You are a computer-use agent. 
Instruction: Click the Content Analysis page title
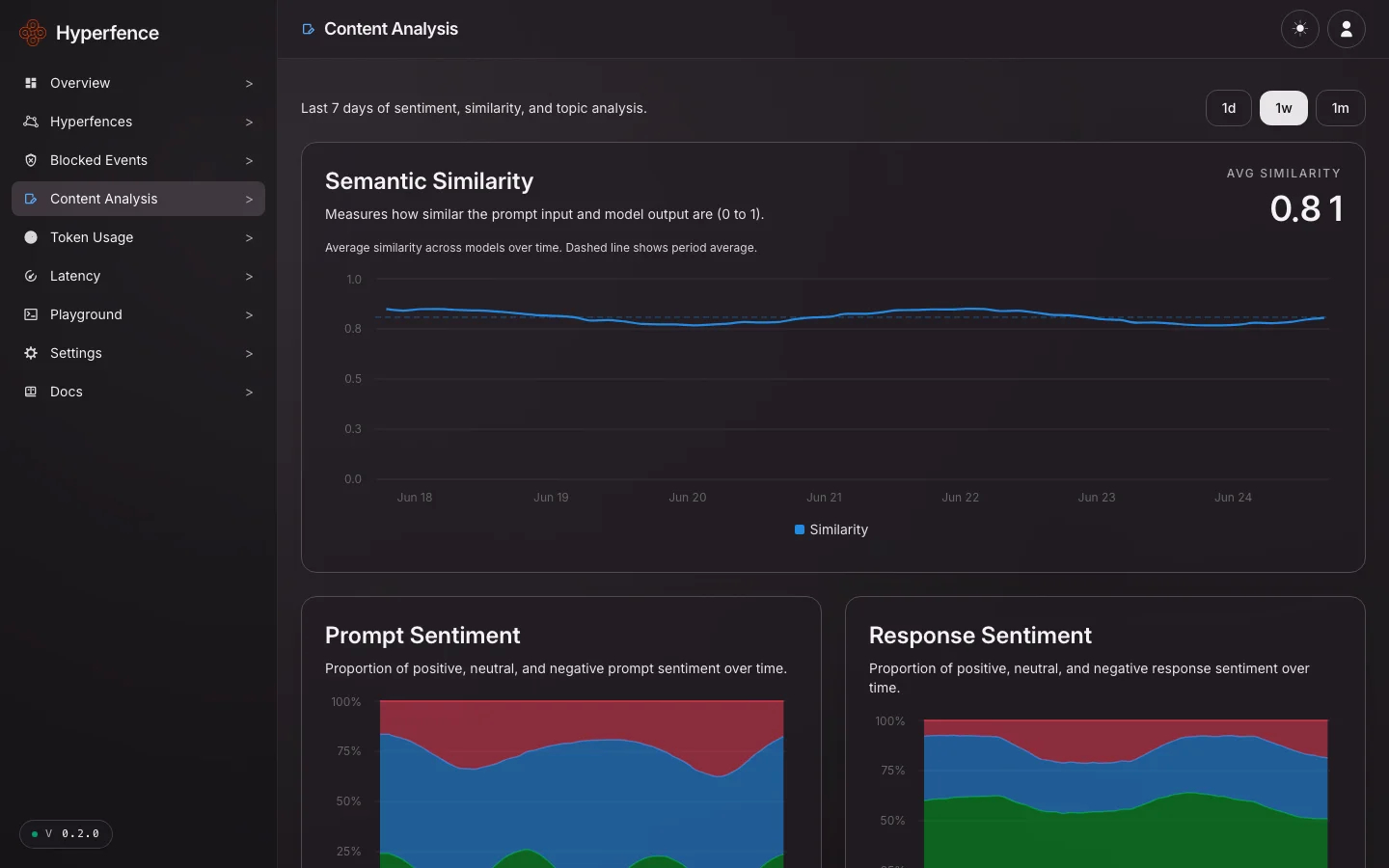(x=391, y=29)
